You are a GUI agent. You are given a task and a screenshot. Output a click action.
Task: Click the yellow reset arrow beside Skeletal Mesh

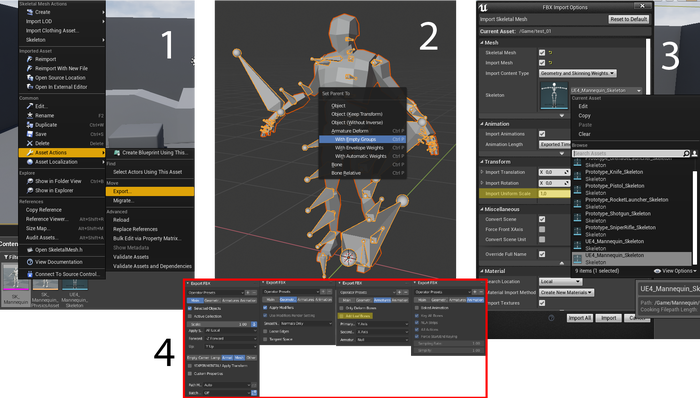point(550,53)
